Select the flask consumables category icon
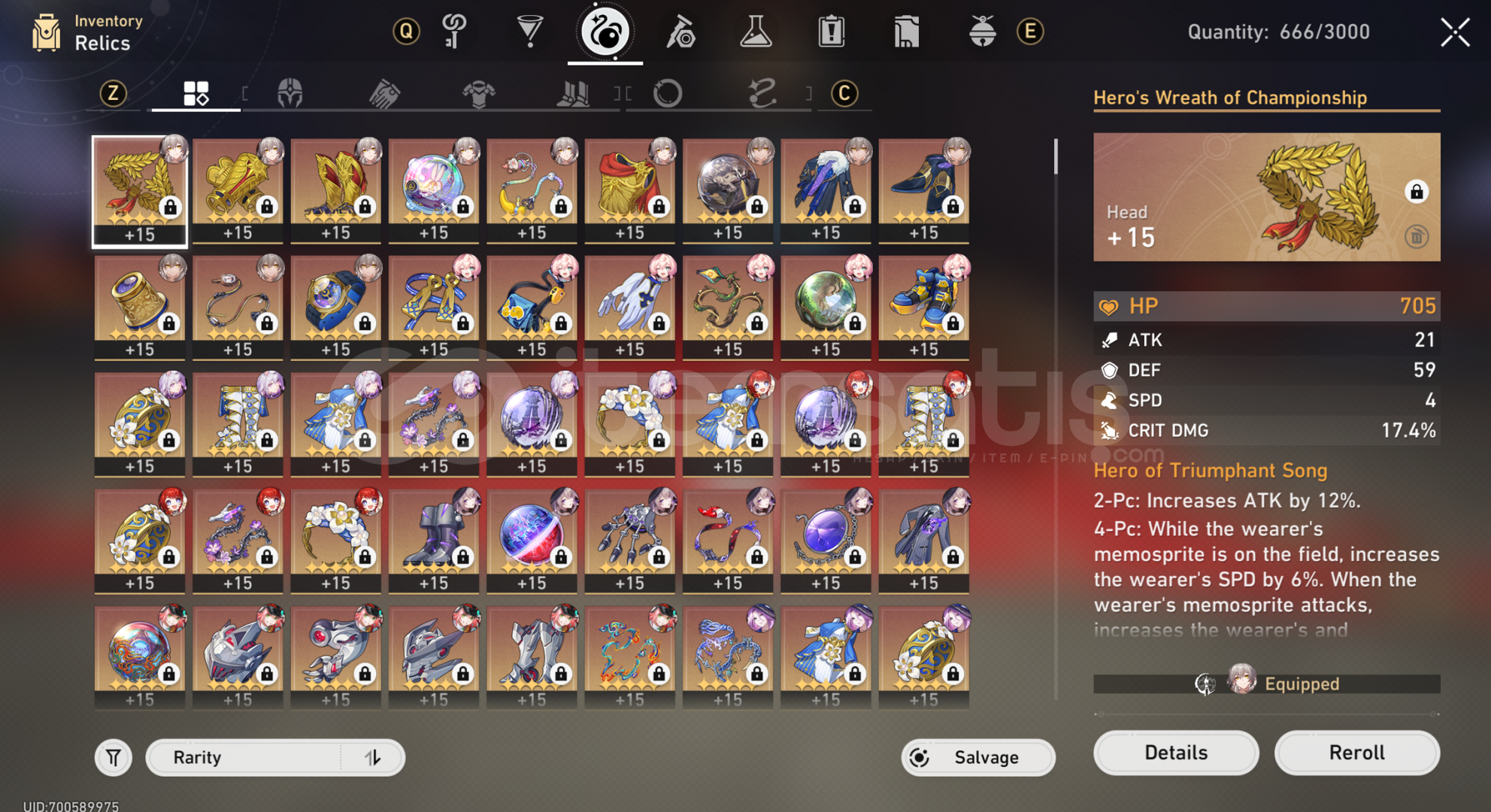Viewport: 1491px width, 812px height. pyautogui.click(x=756, y=32)
